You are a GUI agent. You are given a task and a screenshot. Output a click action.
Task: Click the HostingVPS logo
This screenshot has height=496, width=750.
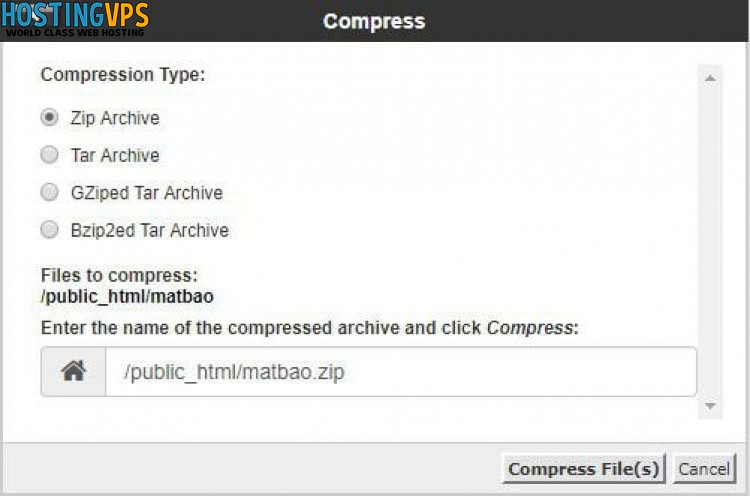(x=75, y=19)
